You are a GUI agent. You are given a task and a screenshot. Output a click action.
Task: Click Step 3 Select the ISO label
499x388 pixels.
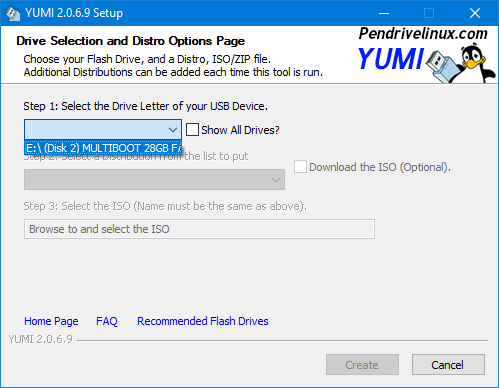[x=165, y=206]
